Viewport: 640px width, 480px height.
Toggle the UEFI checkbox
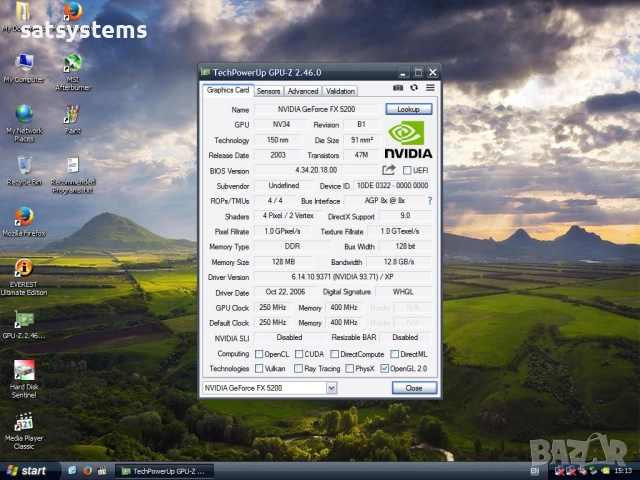[x=407, y=171]
